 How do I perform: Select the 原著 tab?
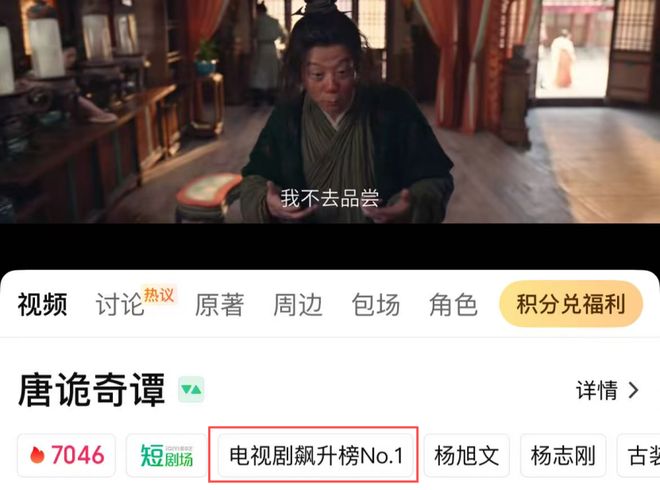click(x=220, y=304)
